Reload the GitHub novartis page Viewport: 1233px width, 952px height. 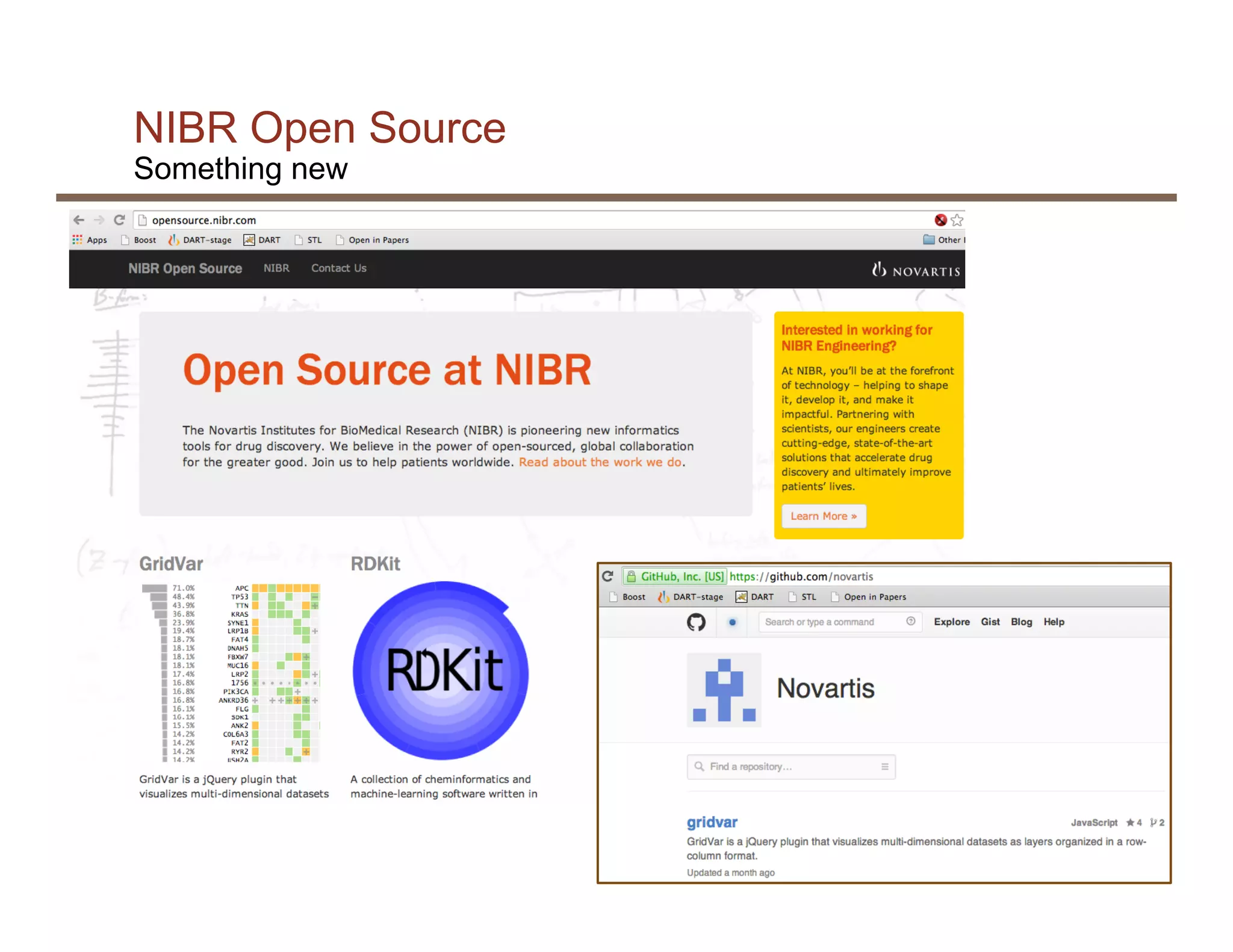(x=608, y=576)
